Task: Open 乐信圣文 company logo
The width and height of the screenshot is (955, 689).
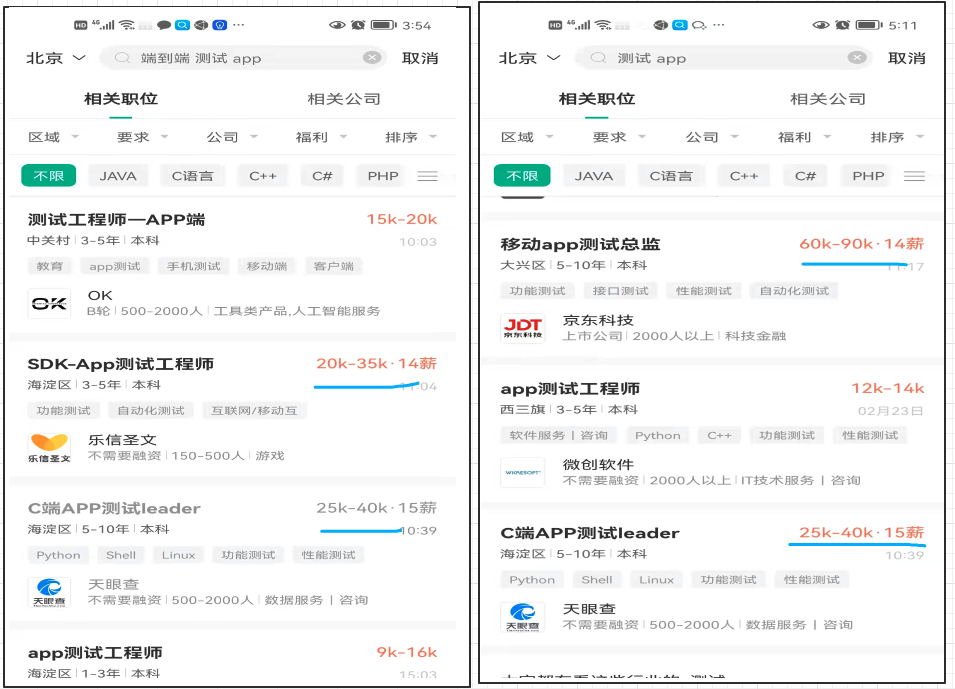Action: pos(49,448)
